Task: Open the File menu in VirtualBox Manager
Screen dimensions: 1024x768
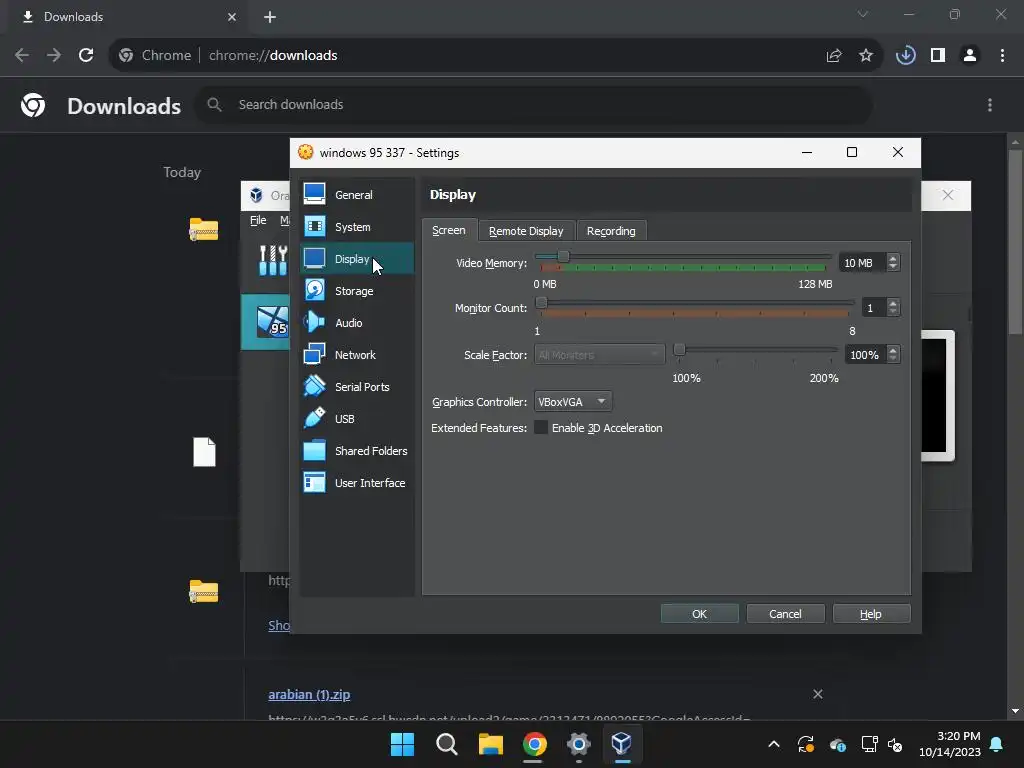Action: (x=258, y=221)
